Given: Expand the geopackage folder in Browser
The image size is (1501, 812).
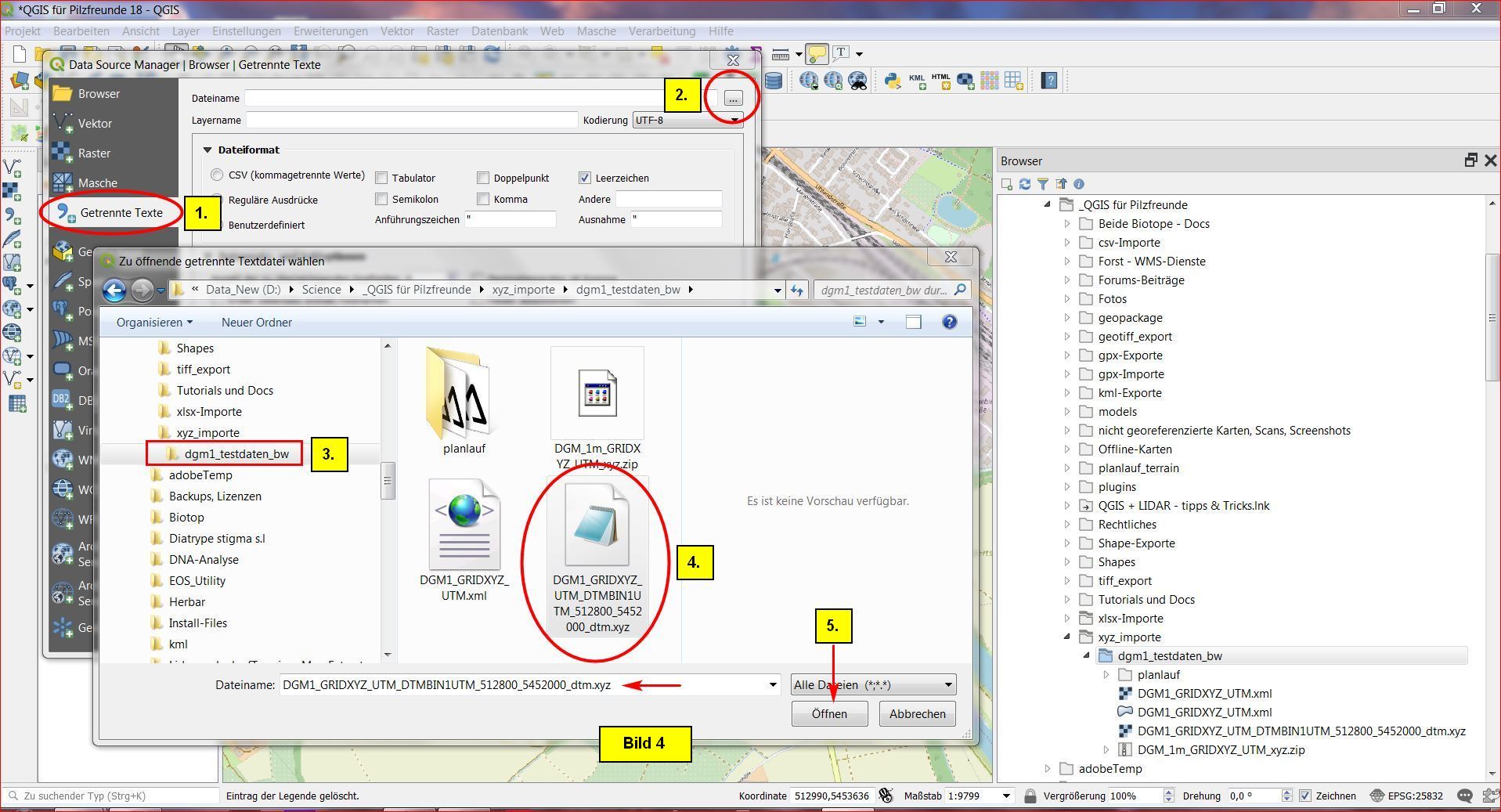Looking at the screenshot, I should coord(1066,318).
